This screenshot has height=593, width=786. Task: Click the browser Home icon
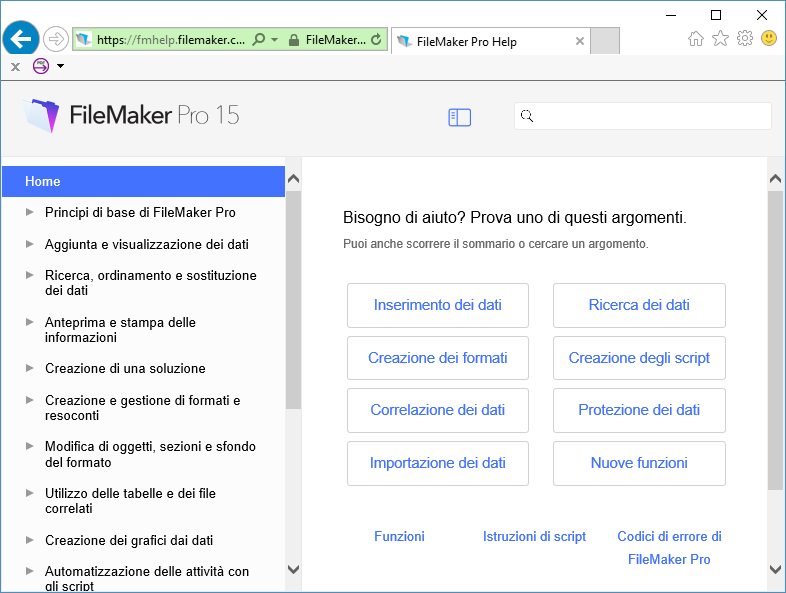pyautogui.click(x=696, y=39)
